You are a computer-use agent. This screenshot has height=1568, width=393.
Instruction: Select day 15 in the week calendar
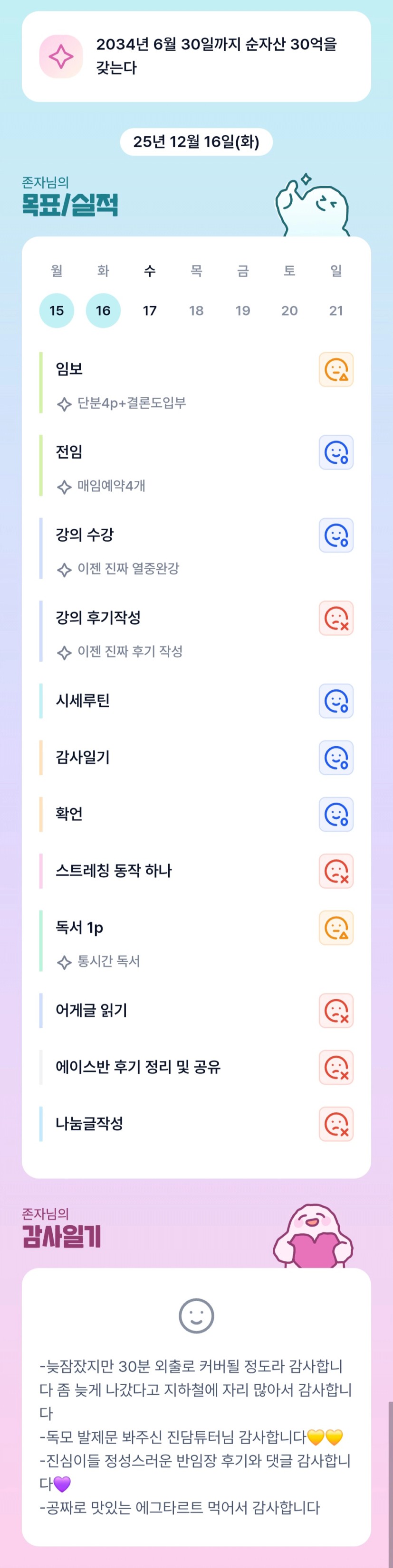coord(57,310)
